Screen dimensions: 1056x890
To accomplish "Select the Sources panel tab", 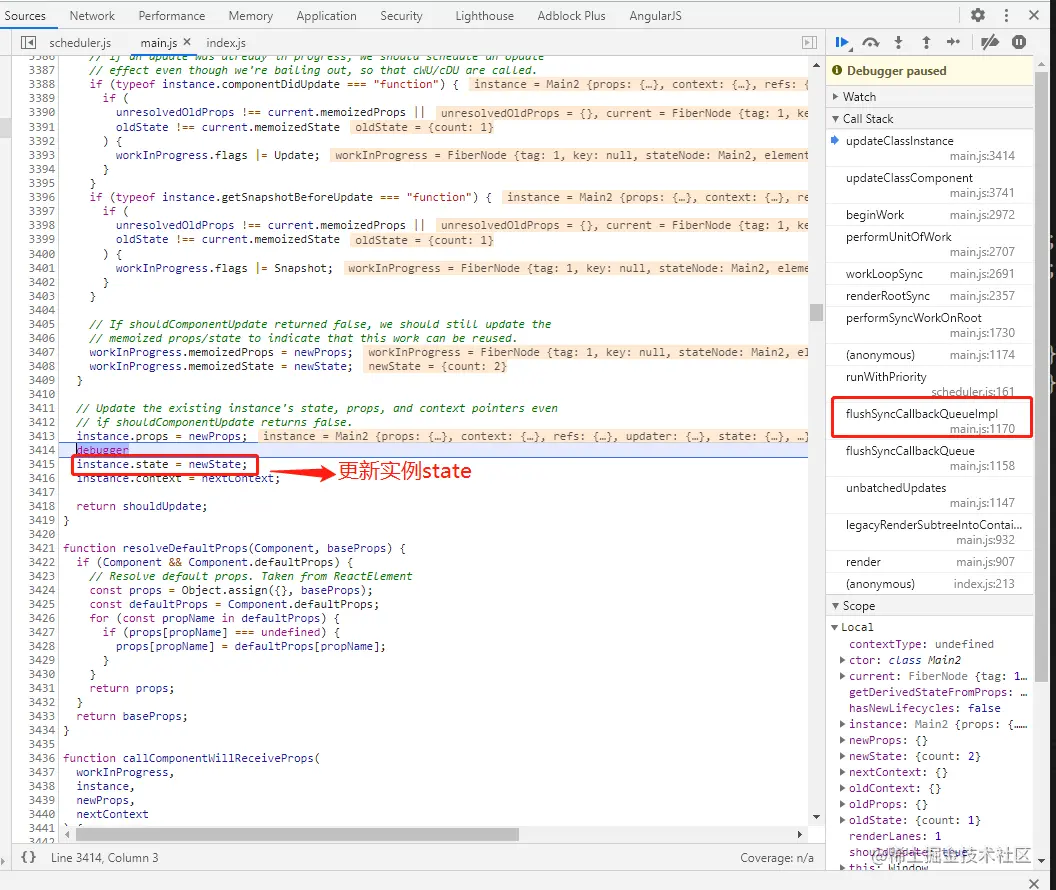I will pos(25,15).
